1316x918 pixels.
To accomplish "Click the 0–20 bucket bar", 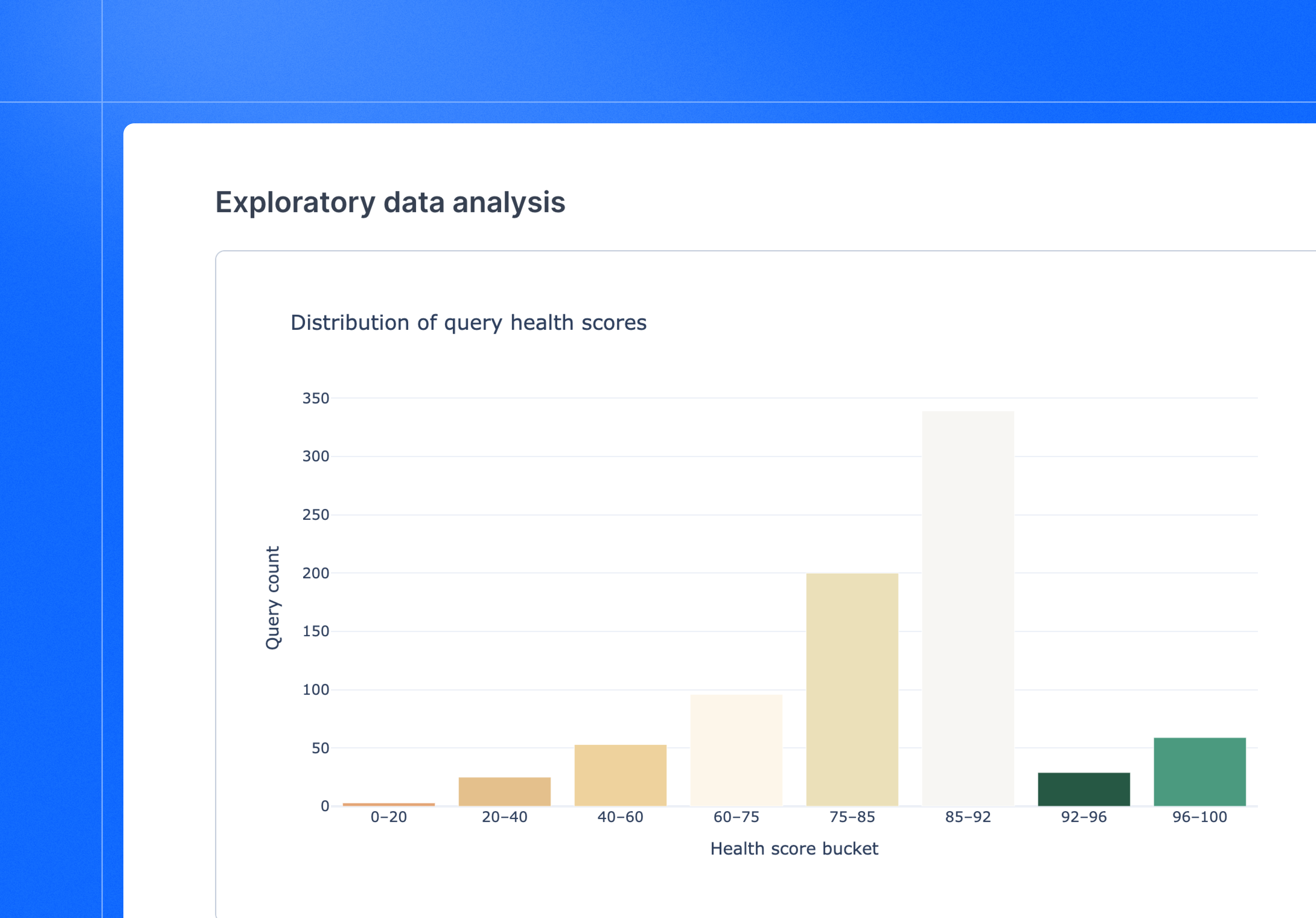I will pyautogui.click(x=389, y=805).
